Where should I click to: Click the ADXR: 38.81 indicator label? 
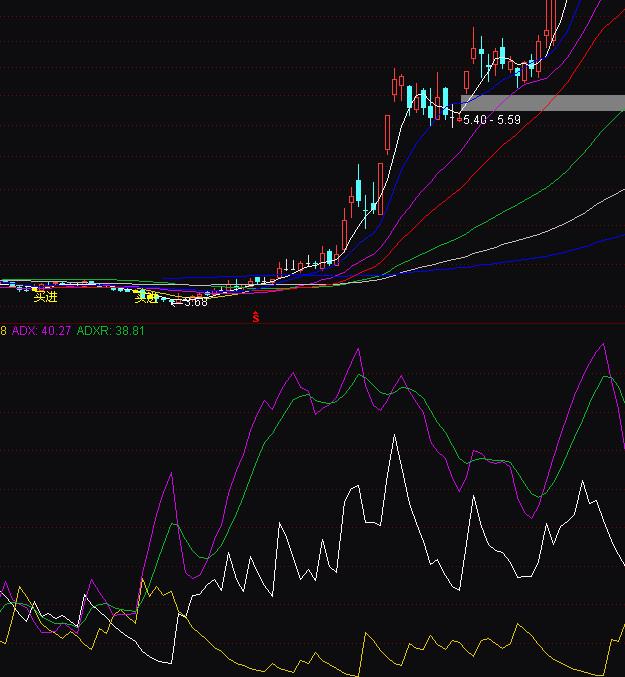point(111,331)
